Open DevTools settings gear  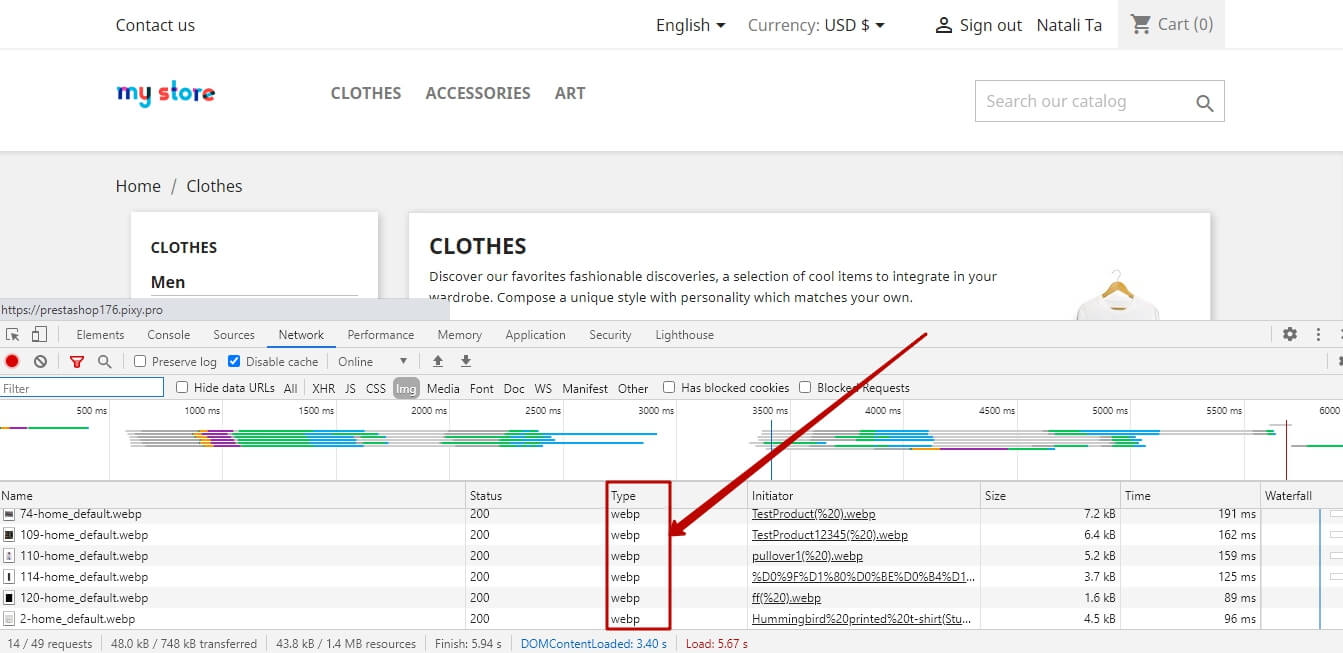(x=1290, y=335)
